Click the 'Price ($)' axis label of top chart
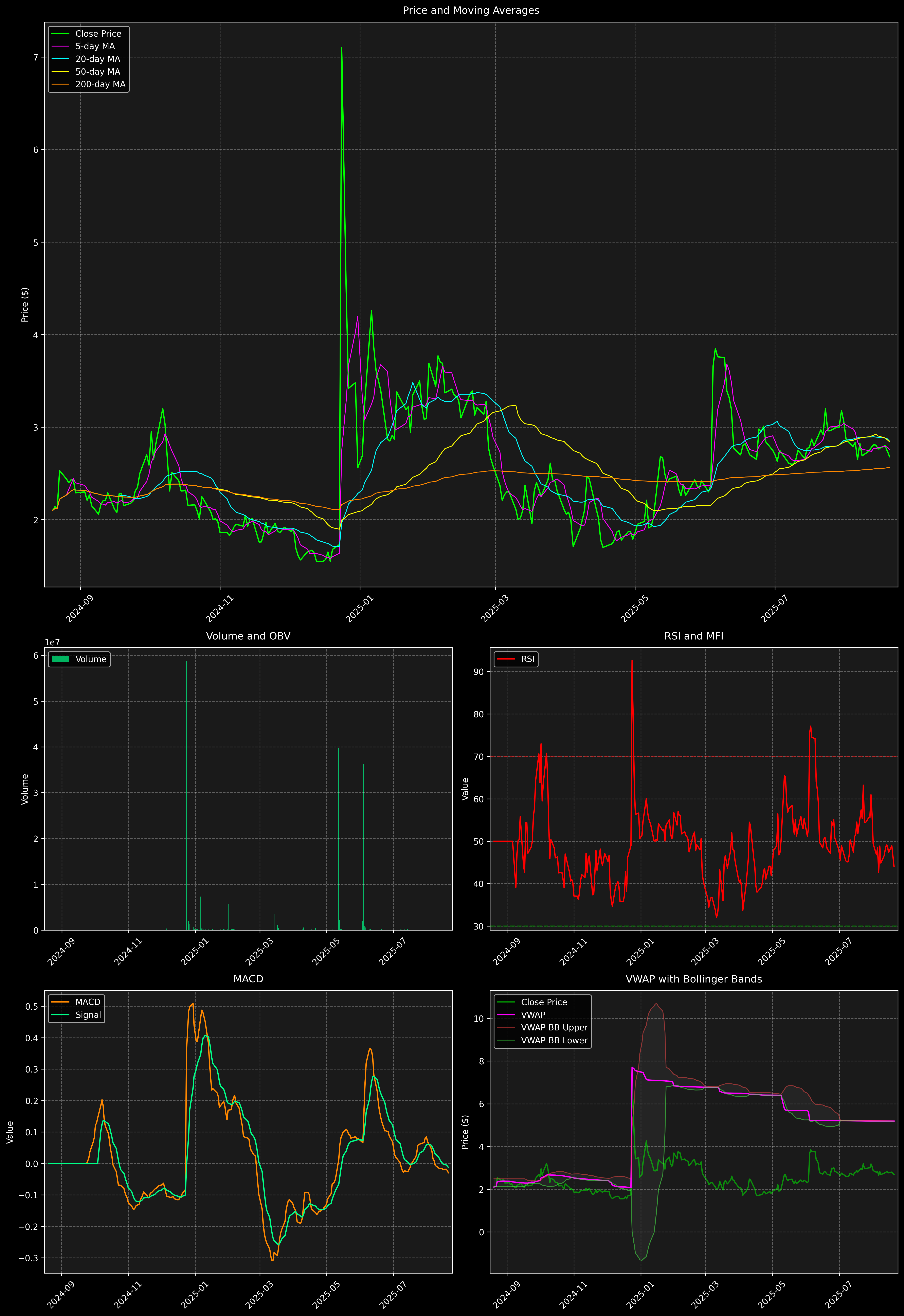The width and height of the screenshot is (904, 1316). pos(25,305)
